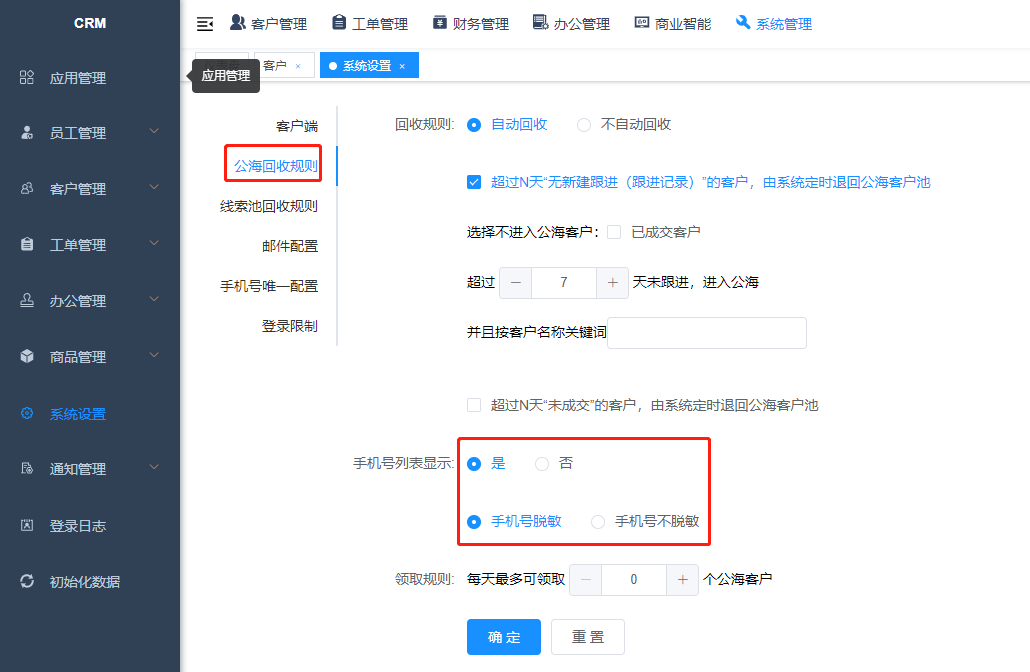Click the sidebar collapse hamburger icon
The width and height of the screenshot is (1030, 672).
(x=205, y=24)
